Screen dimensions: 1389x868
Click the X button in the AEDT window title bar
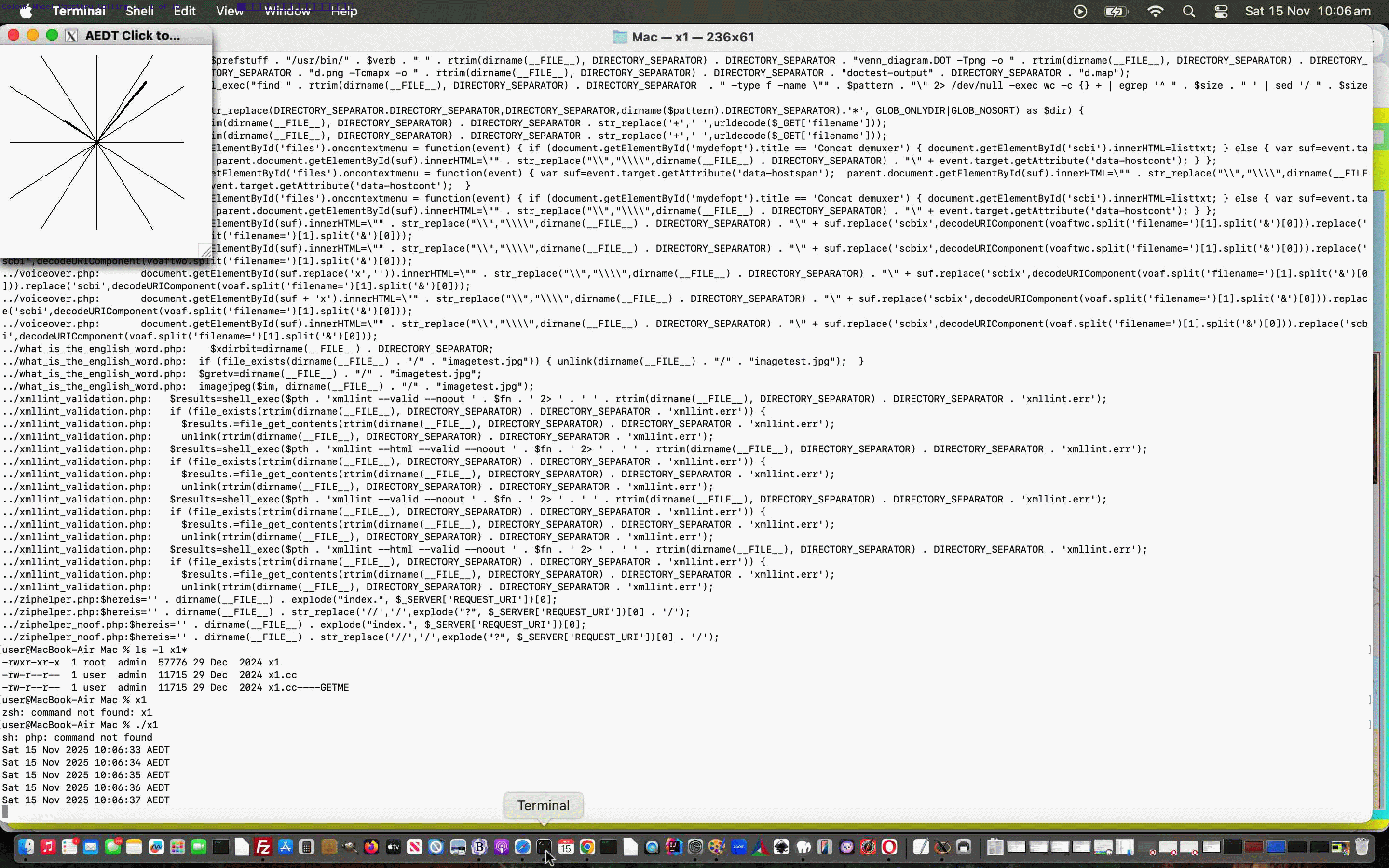coord(71,36)
